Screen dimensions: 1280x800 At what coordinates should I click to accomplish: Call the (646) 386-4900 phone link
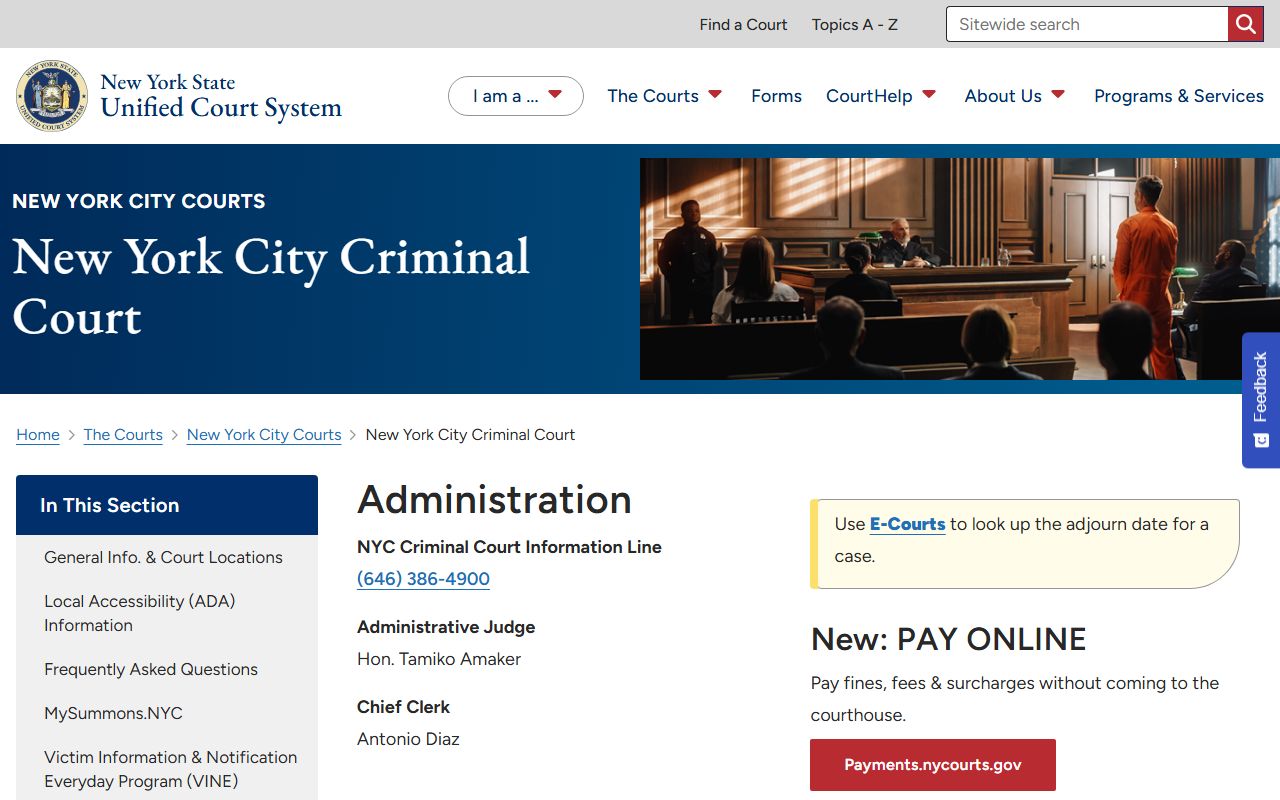coord(423,579)
